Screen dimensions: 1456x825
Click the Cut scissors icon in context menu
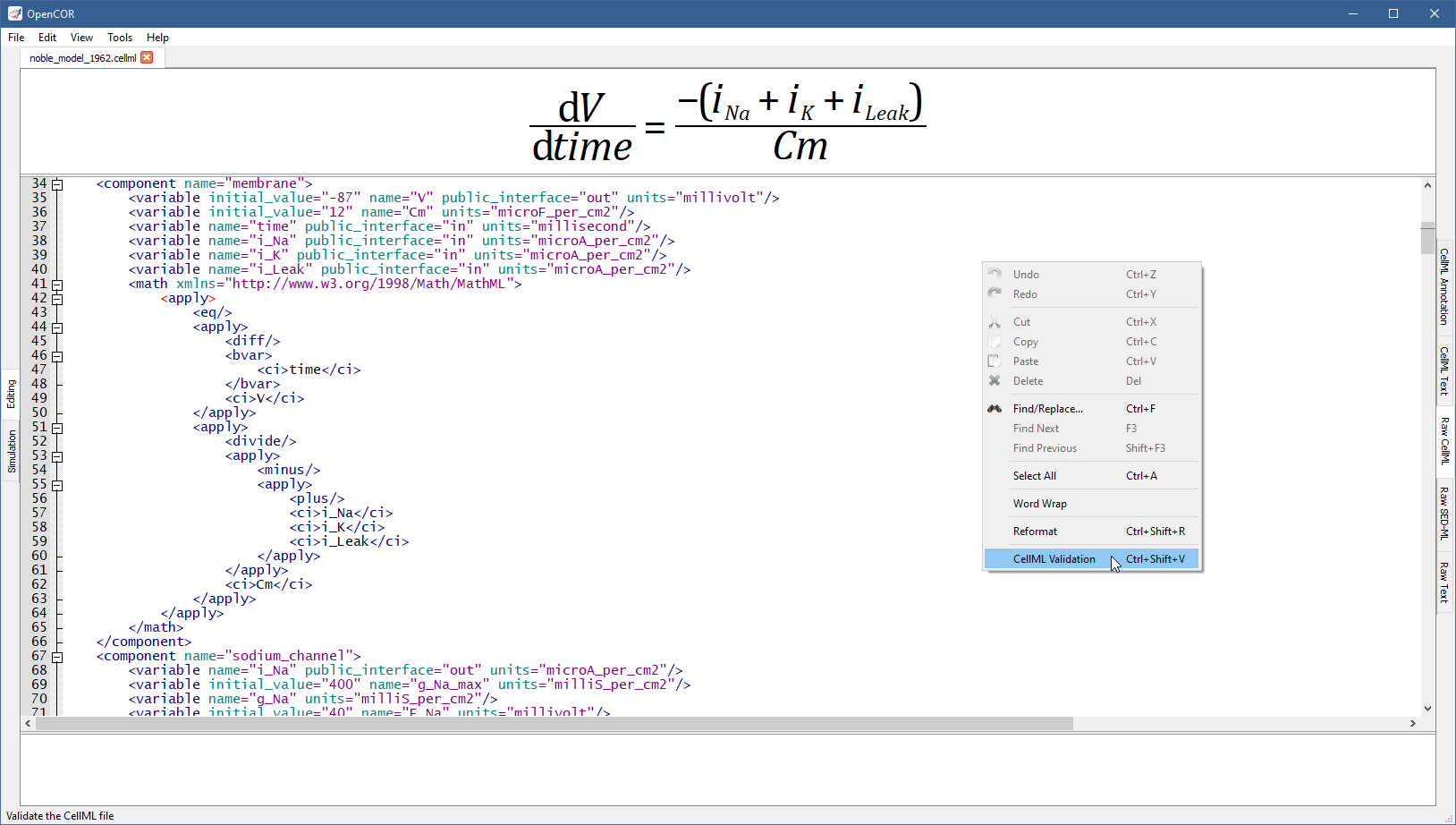(x=995, y=322)
